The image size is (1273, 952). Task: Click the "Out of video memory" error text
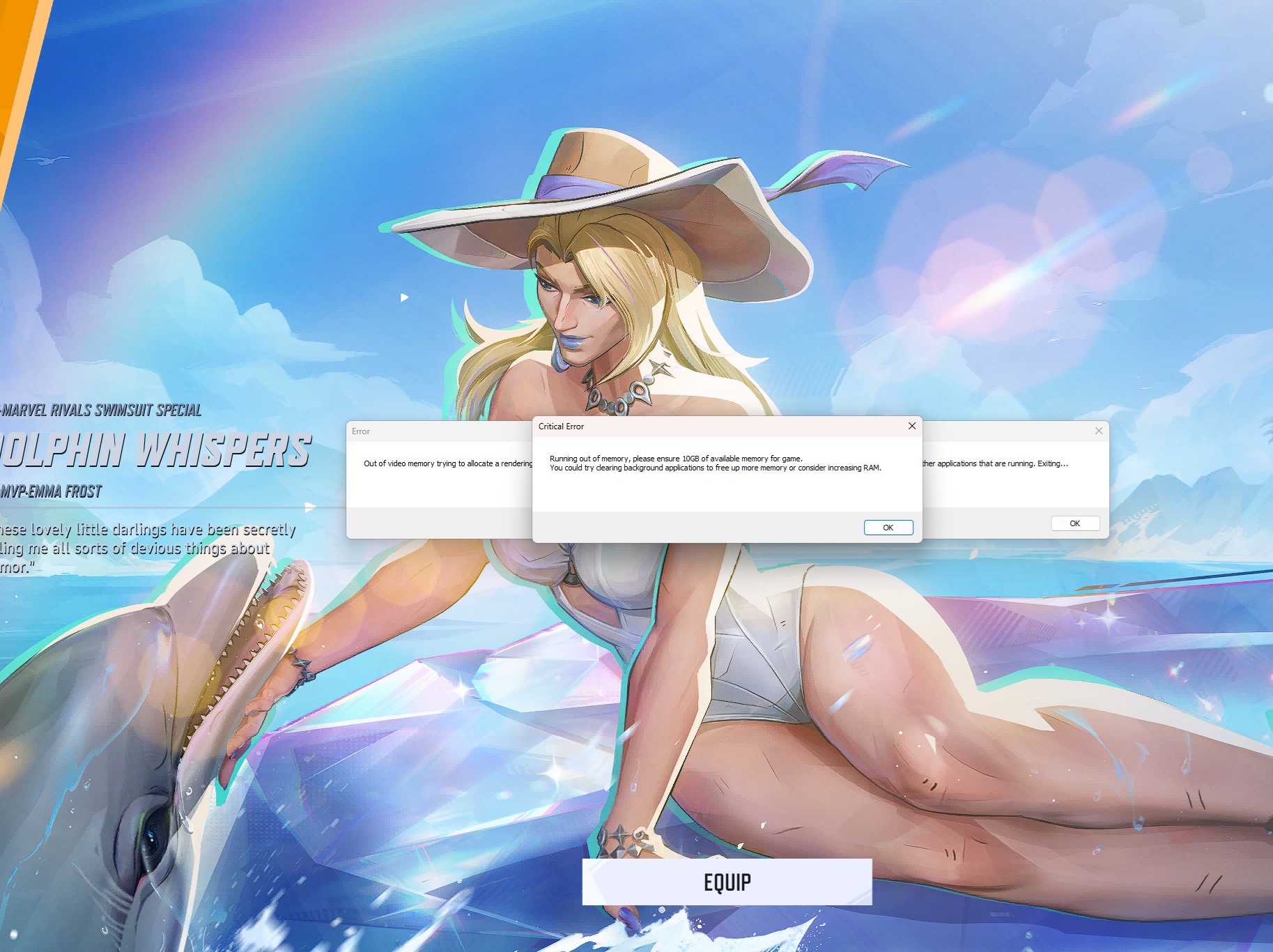[x=447, y=463]
